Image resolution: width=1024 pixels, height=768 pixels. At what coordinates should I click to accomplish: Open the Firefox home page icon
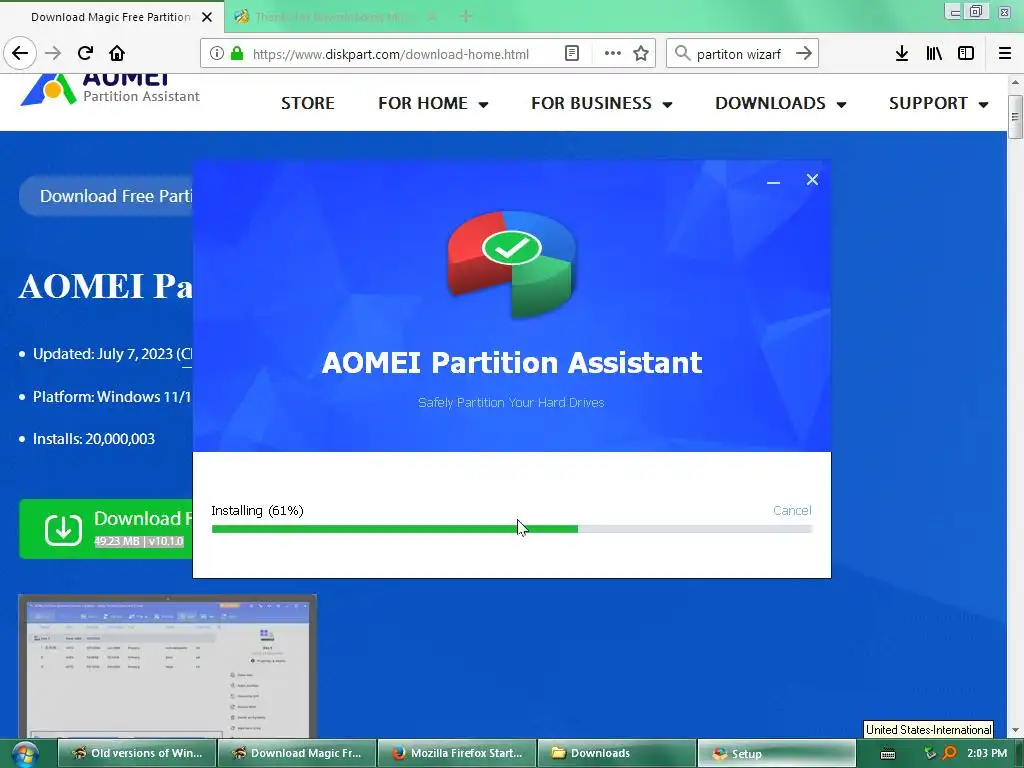tap(117, 53)
